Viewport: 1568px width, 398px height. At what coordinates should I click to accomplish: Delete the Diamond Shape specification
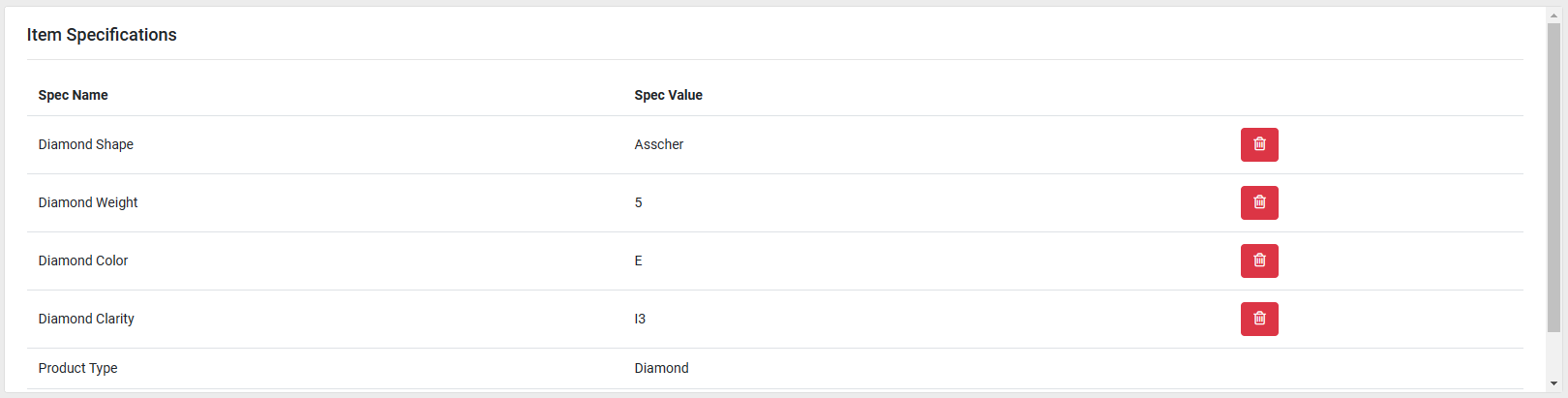(x=1259, y=144)
